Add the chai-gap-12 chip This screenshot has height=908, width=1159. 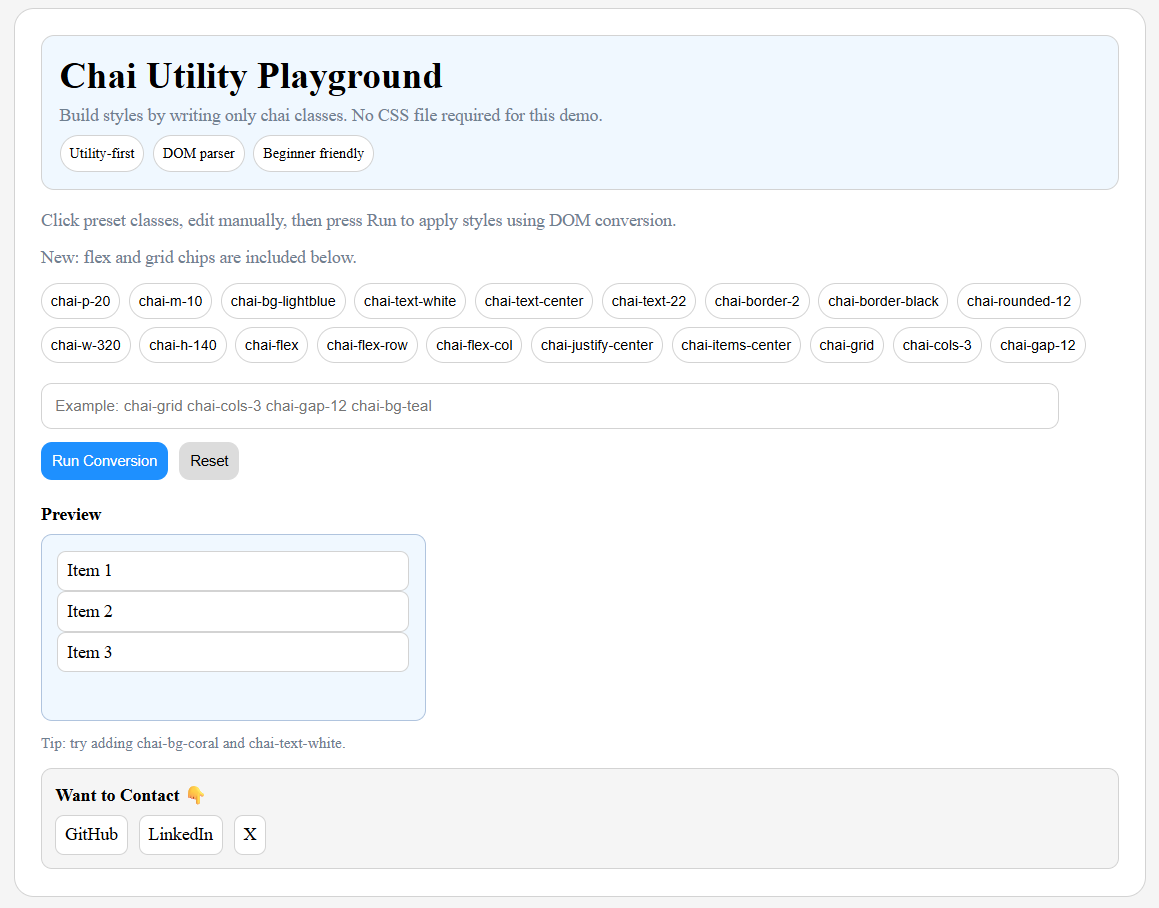point(1038,345)
